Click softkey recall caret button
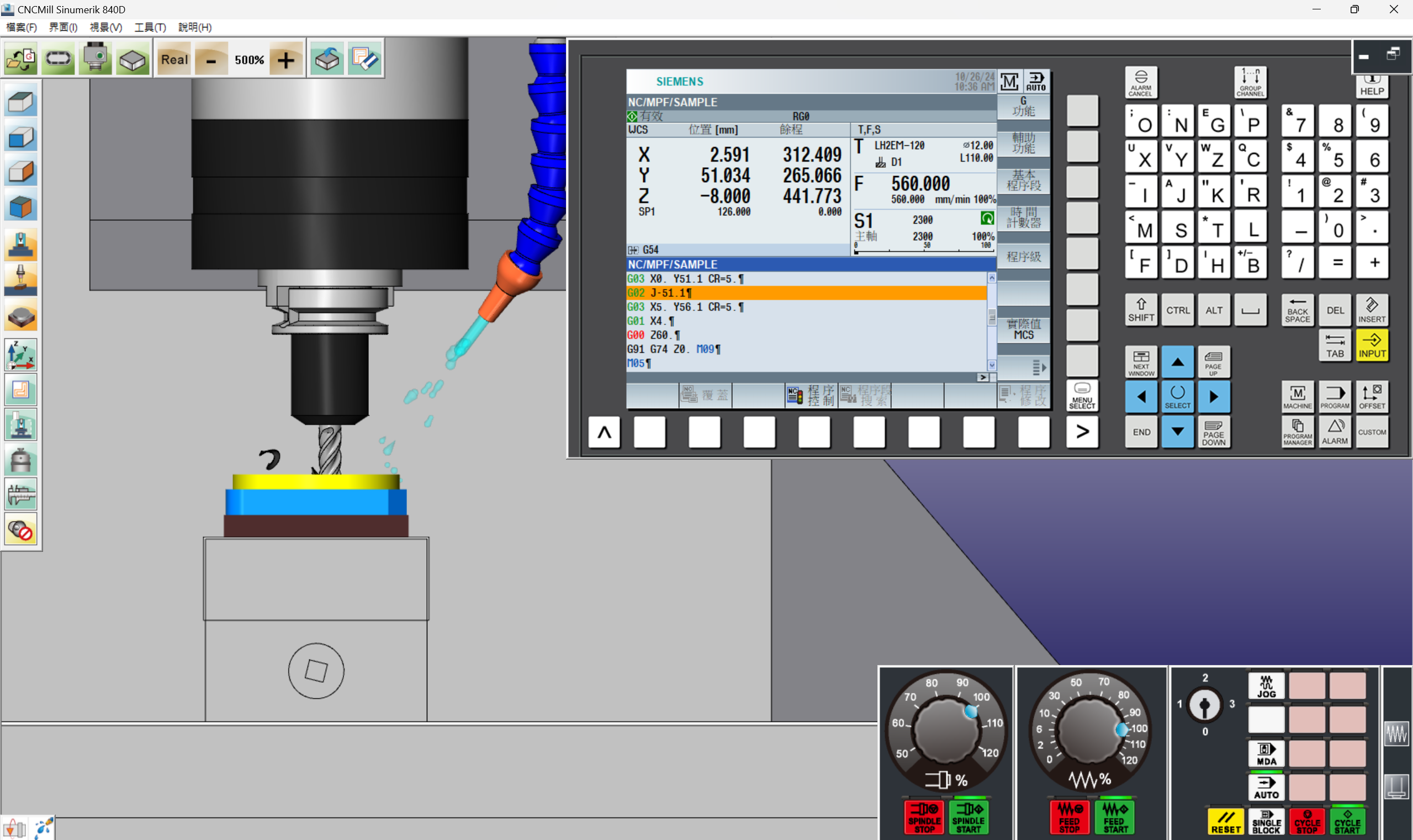The width and height of the screenshot is (1413, 840). pyautogui.click(x=604, y=433)
